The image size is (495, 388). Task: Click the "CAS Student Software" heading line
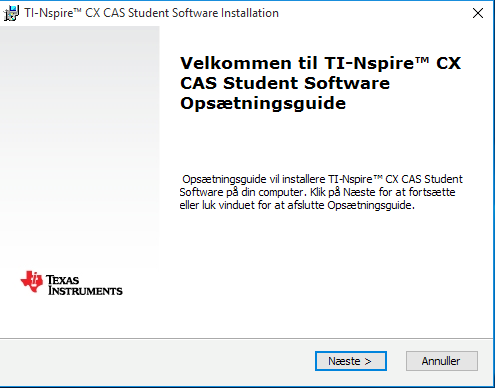coord(285,83)
